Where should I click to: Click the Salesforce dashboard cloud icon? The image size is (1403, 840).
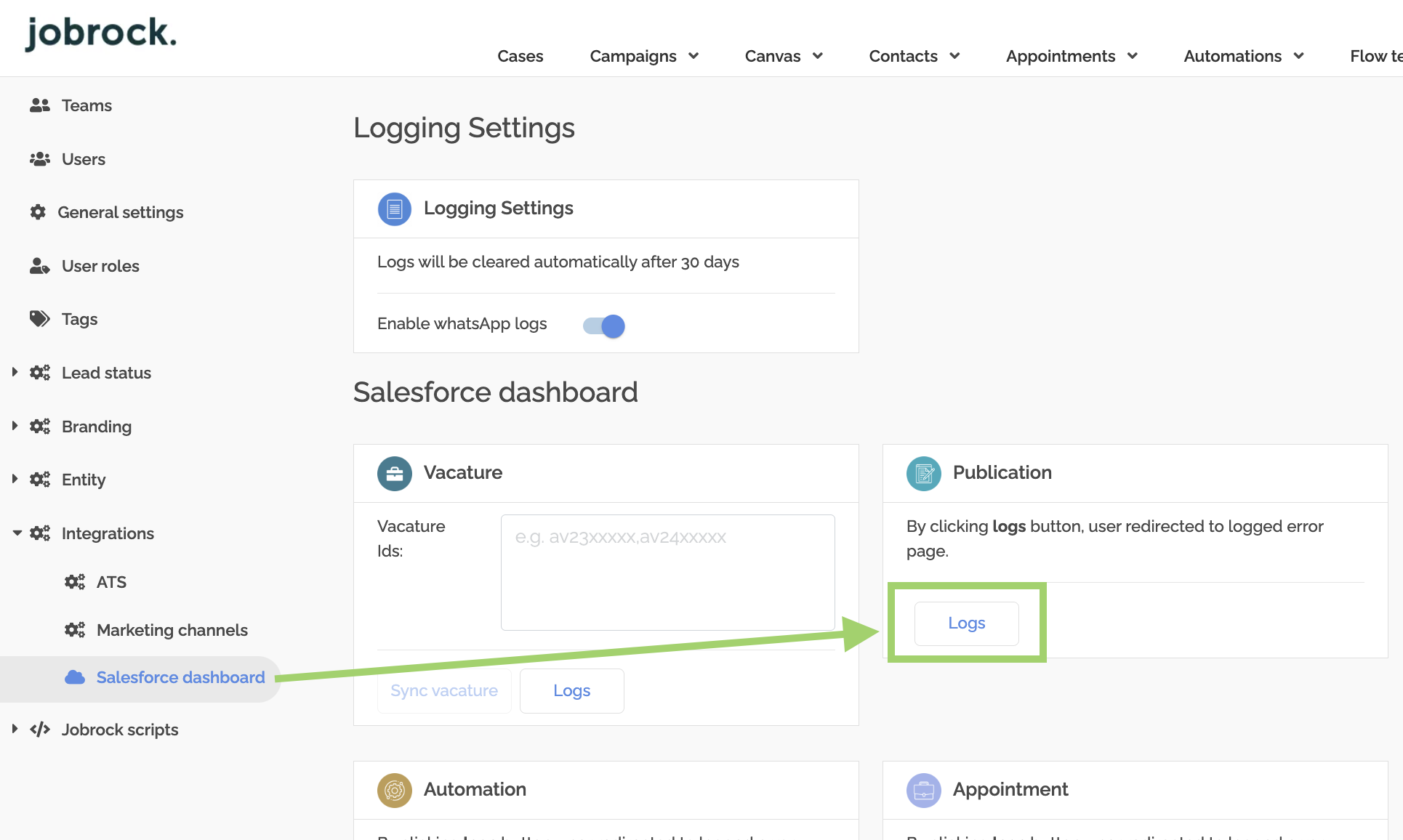click(75, 677)
